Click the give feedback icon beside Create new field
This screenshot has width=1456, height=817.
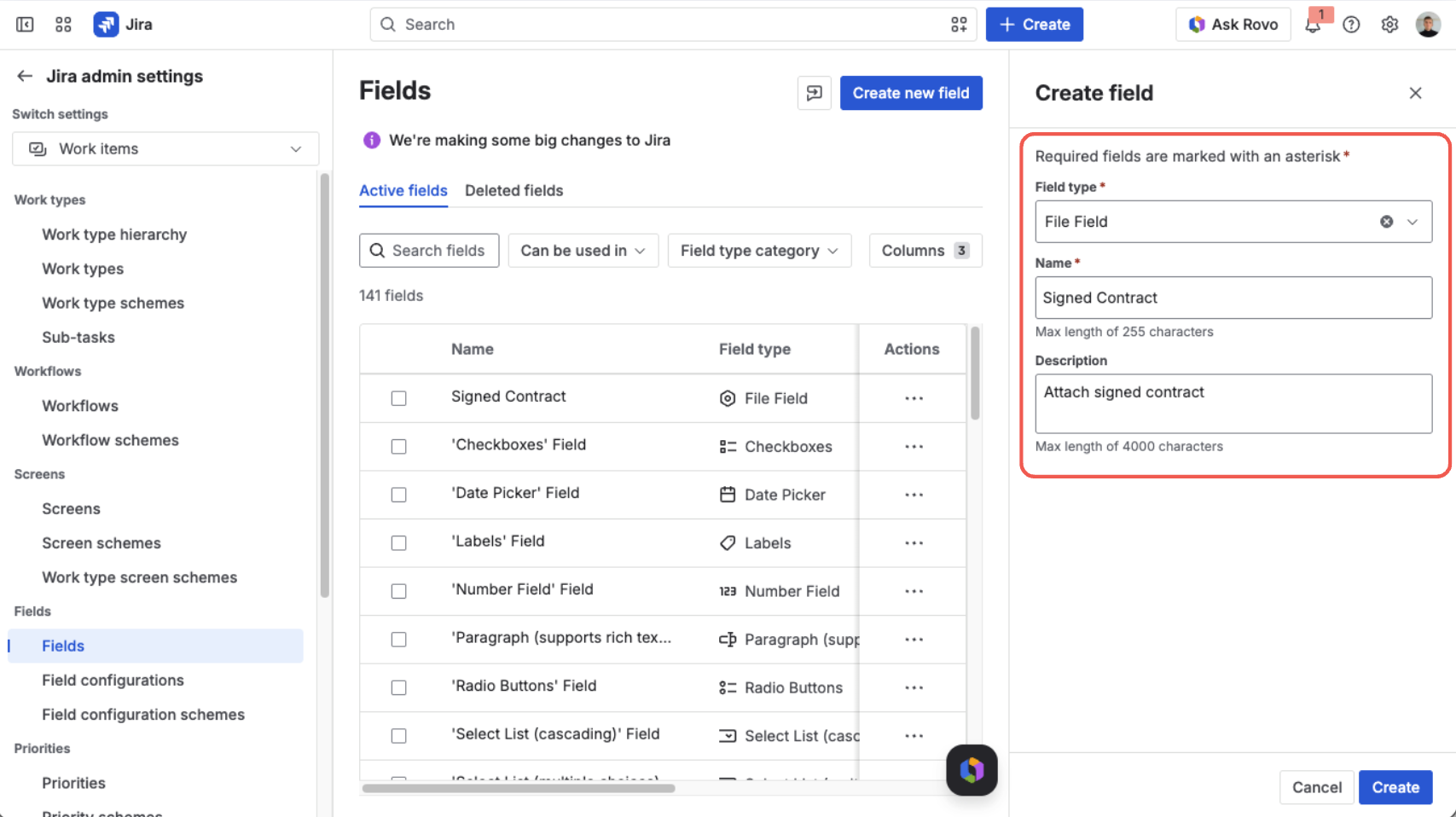pos(814,93)
